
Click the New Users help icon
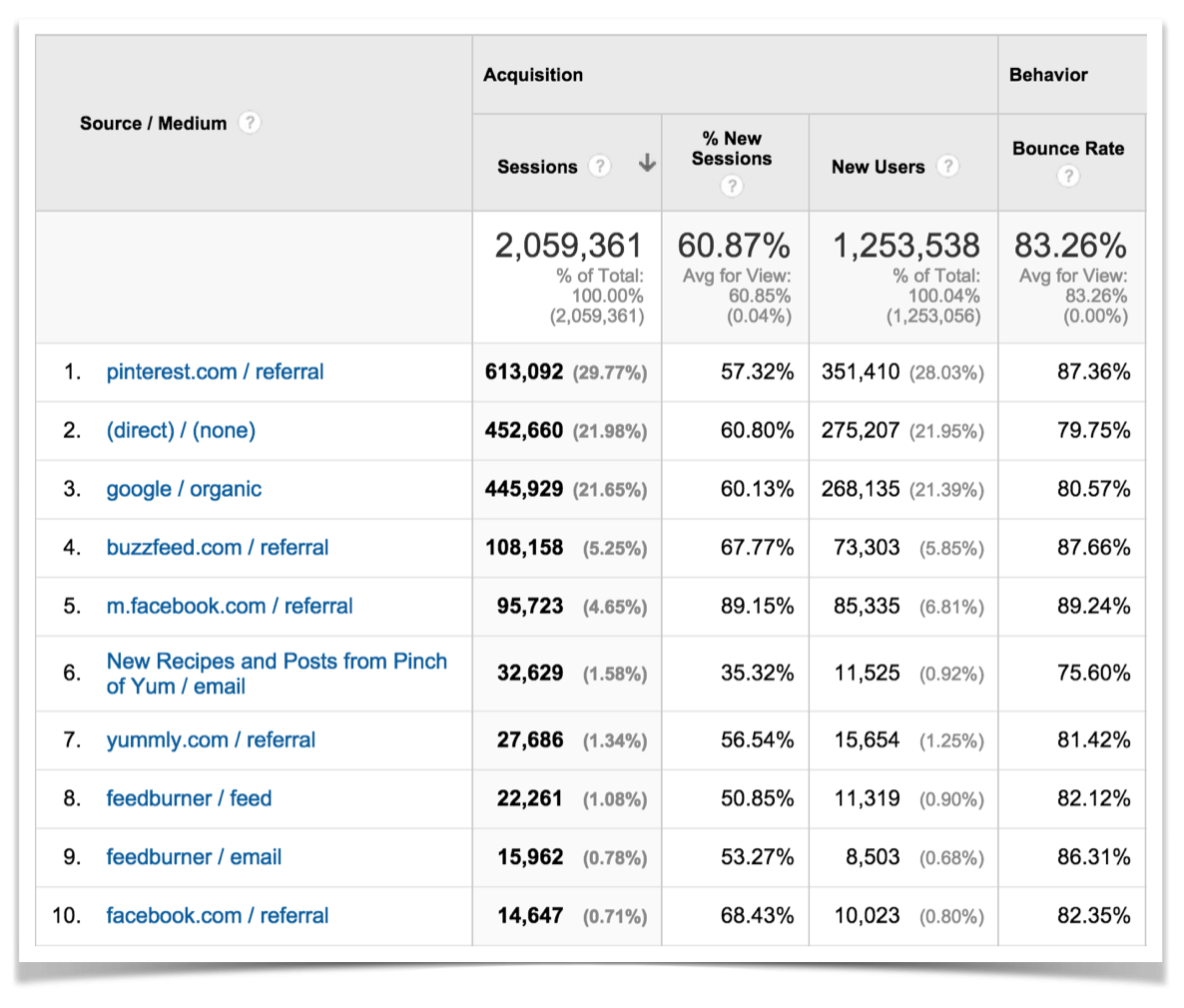[947, 167]
